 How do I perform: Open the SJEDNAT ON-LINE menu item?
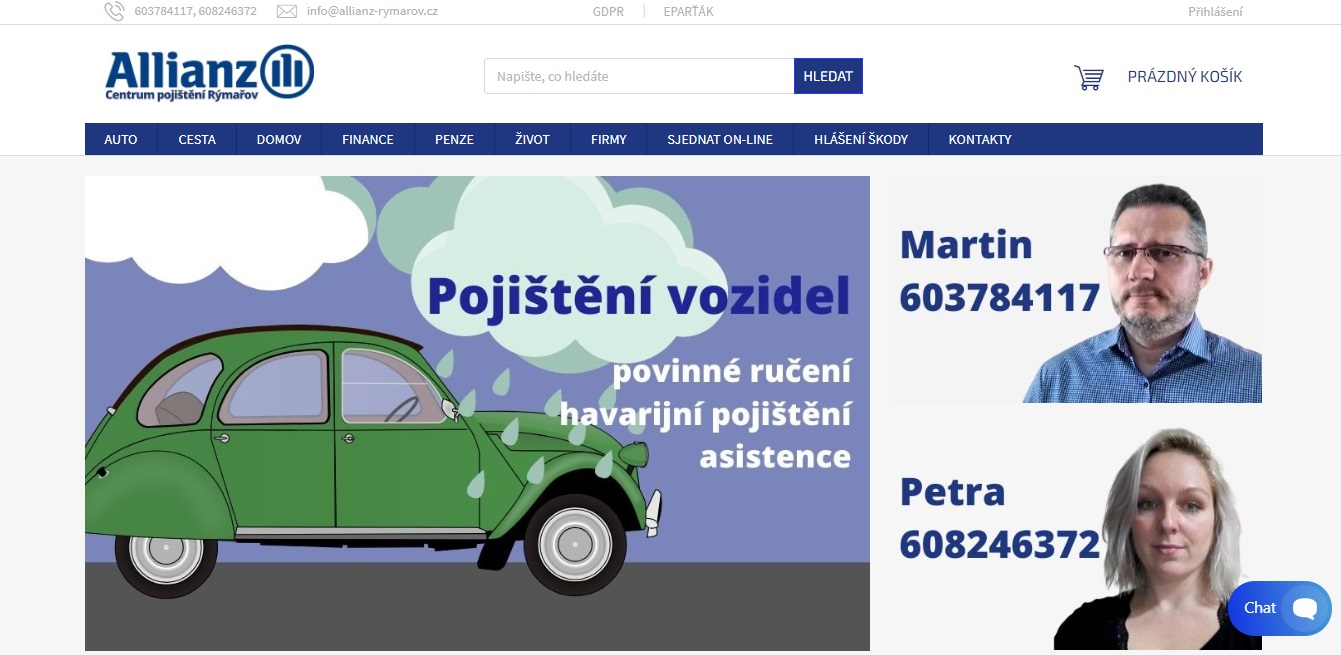pos(720,139)
